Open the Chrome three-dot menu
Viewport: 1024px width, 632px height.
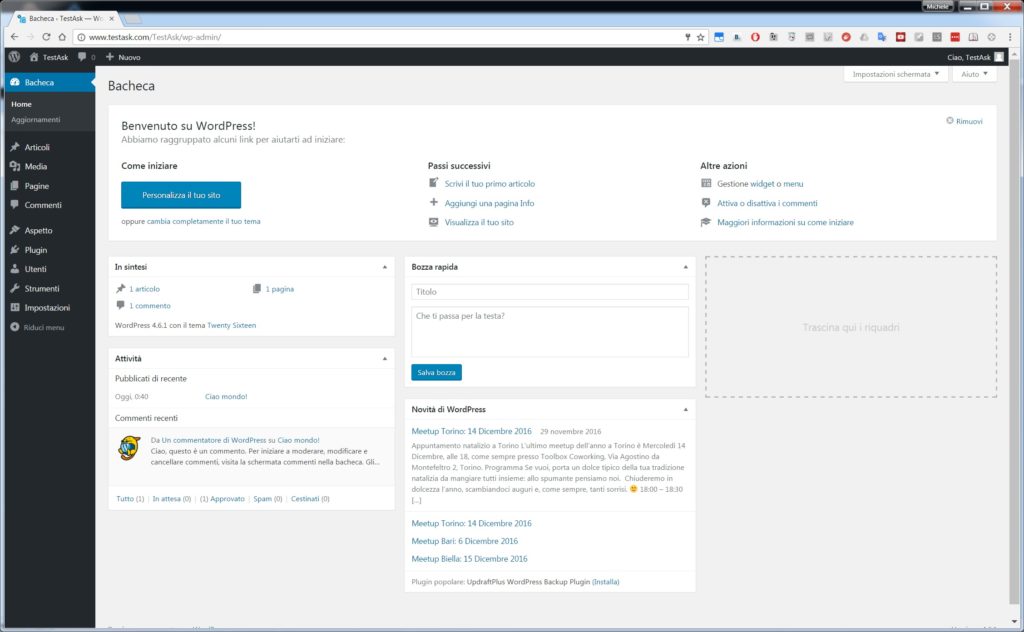tap(1010, 37)
